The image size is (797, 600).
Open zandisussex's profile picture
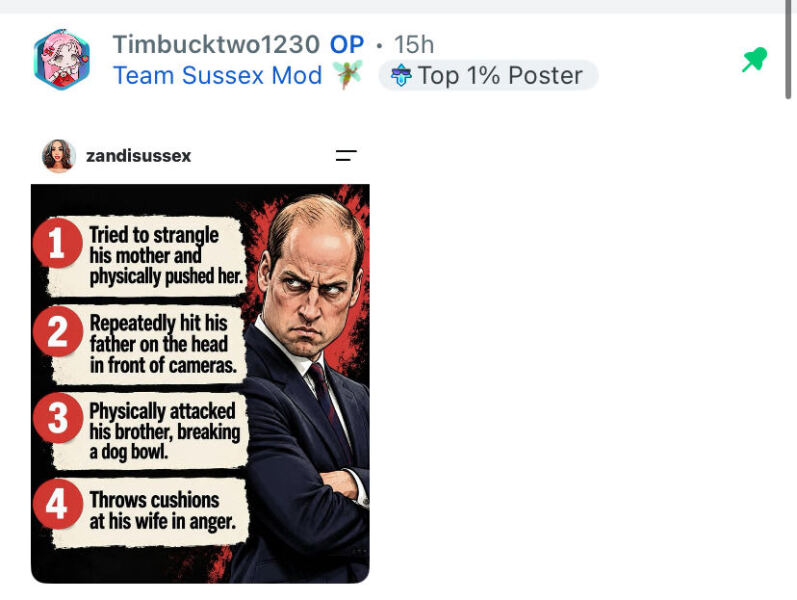pyautogui.click(x=58, y=156)
